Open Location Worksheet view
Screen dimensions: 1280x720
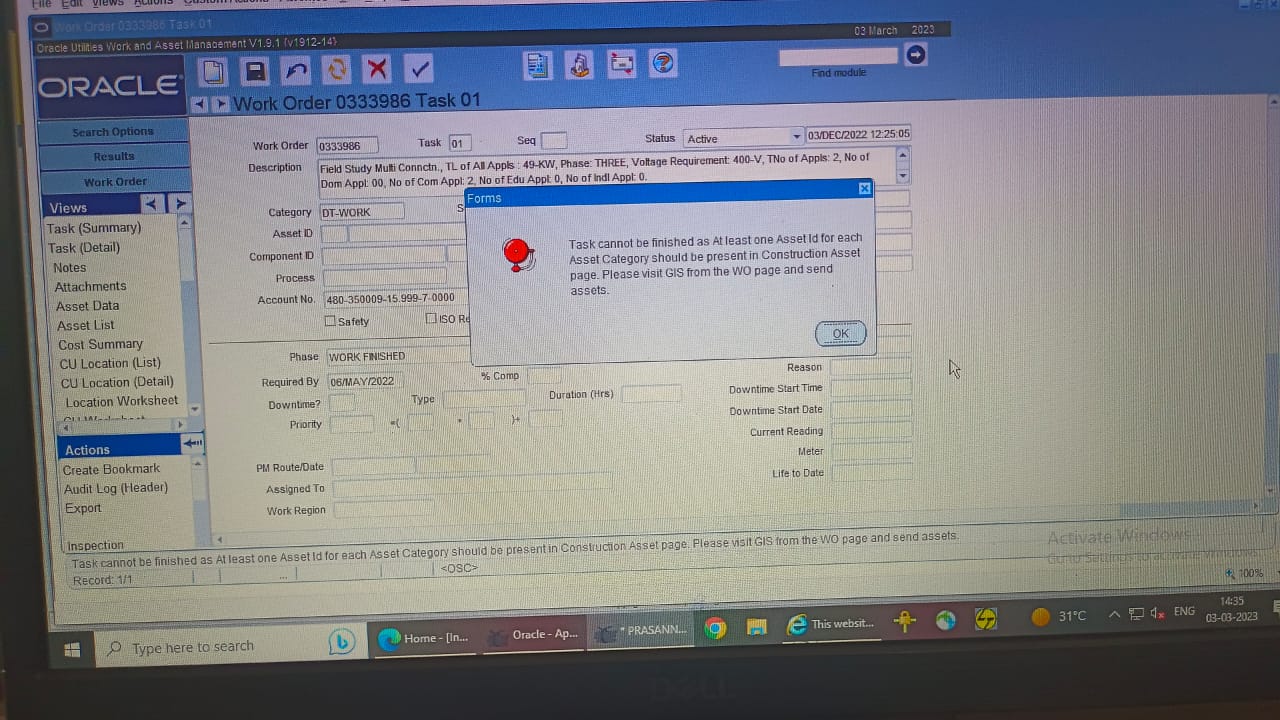click(122, 401)
